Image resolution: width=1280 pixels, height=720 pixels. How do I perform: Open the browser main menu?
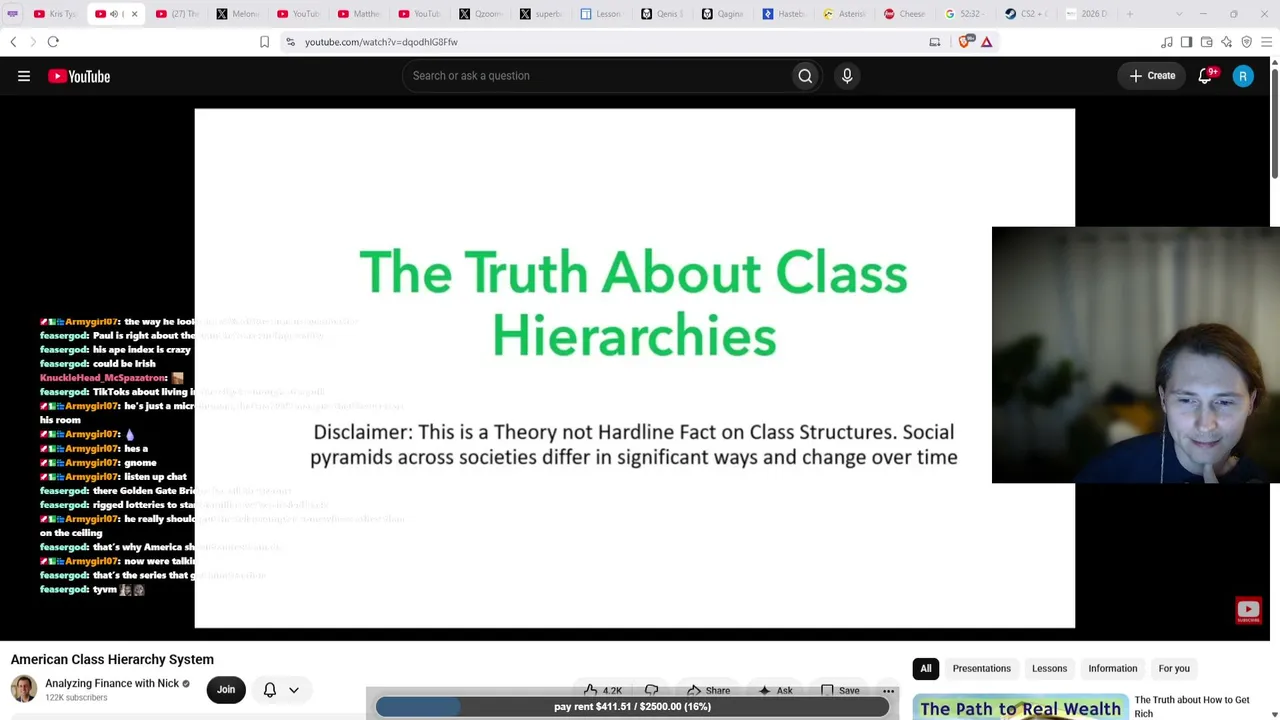coord(1267,42)
